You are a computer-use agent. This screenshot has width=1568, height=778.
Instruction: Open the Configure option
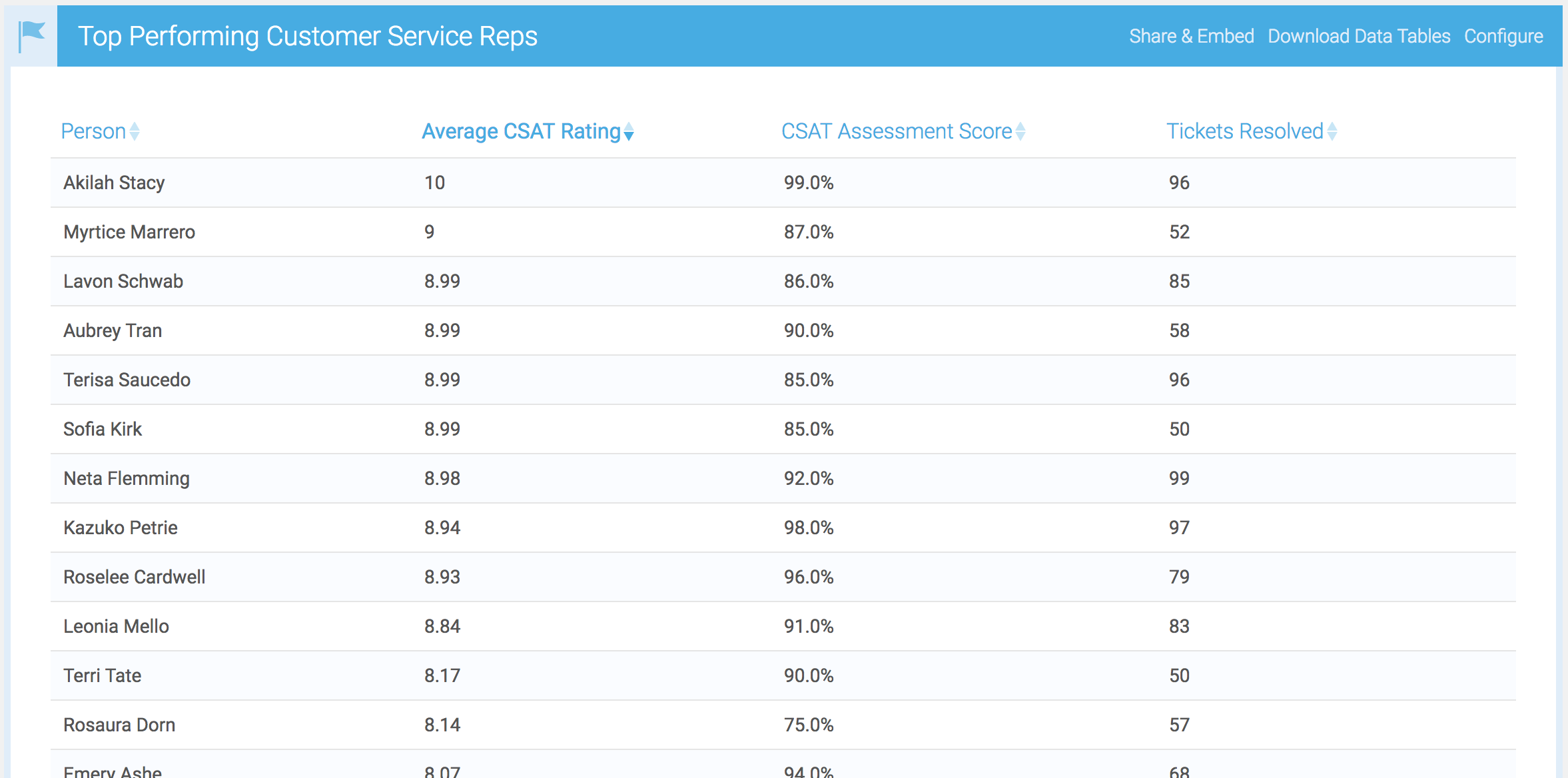pyautogui.click(x=1503, y=36)
